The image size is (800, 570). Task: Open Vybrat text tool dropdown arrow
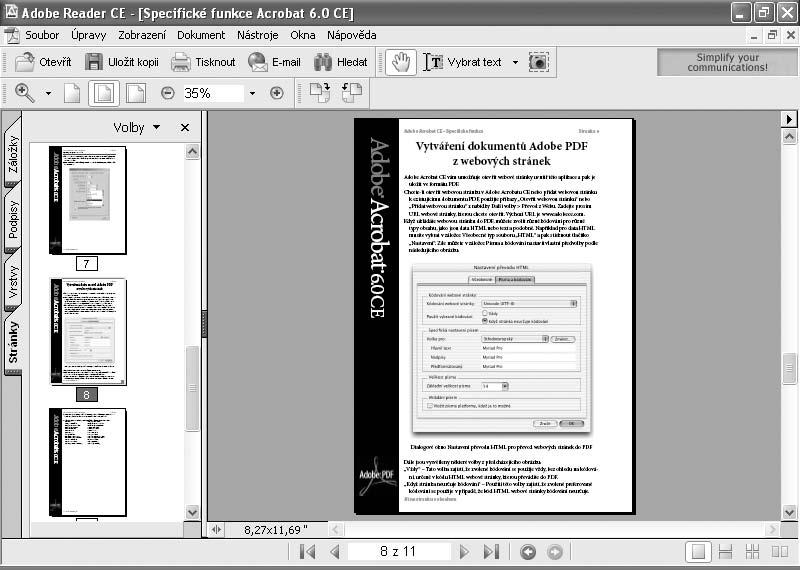pyautogui.click(x=515, y=62)
